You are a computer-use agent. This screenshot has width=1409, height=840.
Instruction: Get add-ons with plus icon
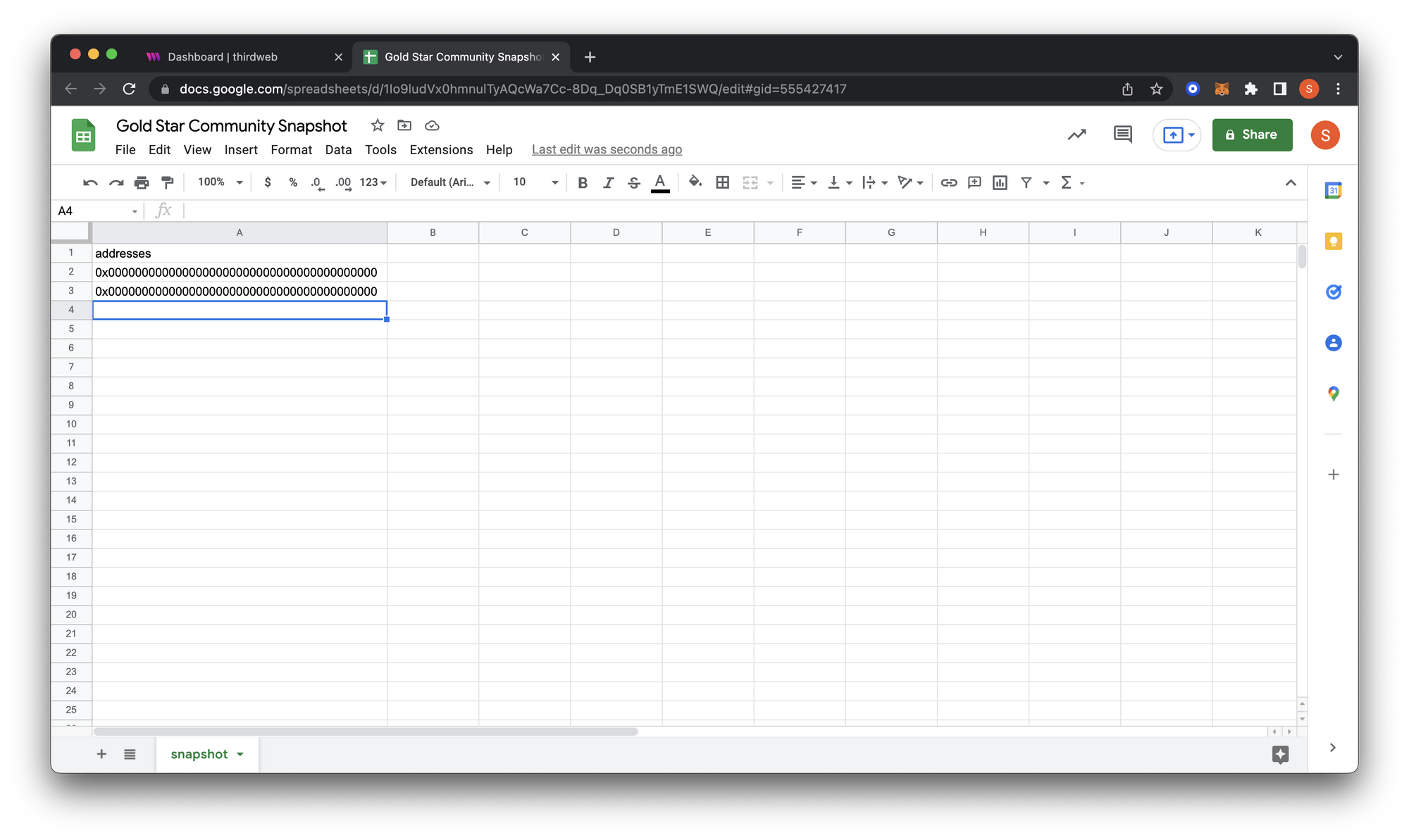pyautogui.click(x=1333, y=475)
